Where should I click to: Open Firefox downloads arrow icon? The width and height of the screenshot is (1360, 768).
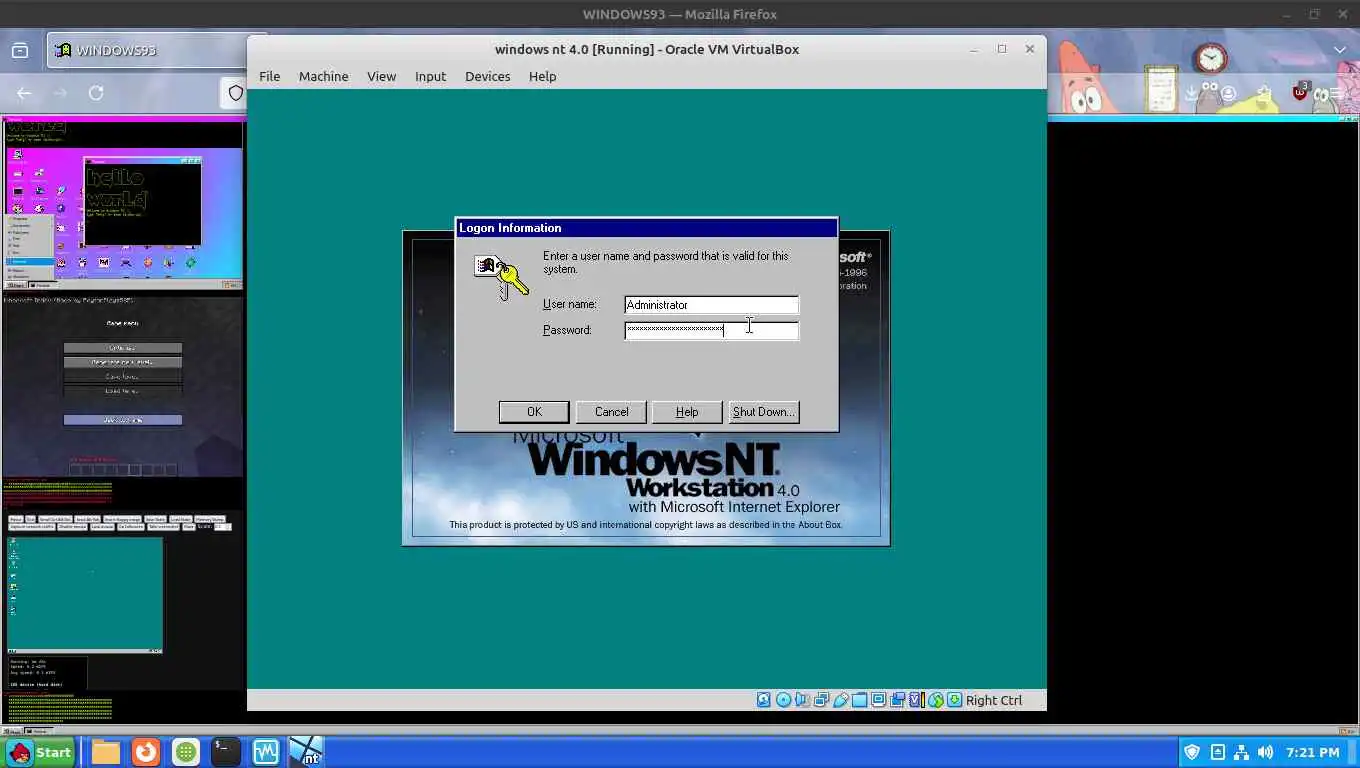pos(1192,92)
